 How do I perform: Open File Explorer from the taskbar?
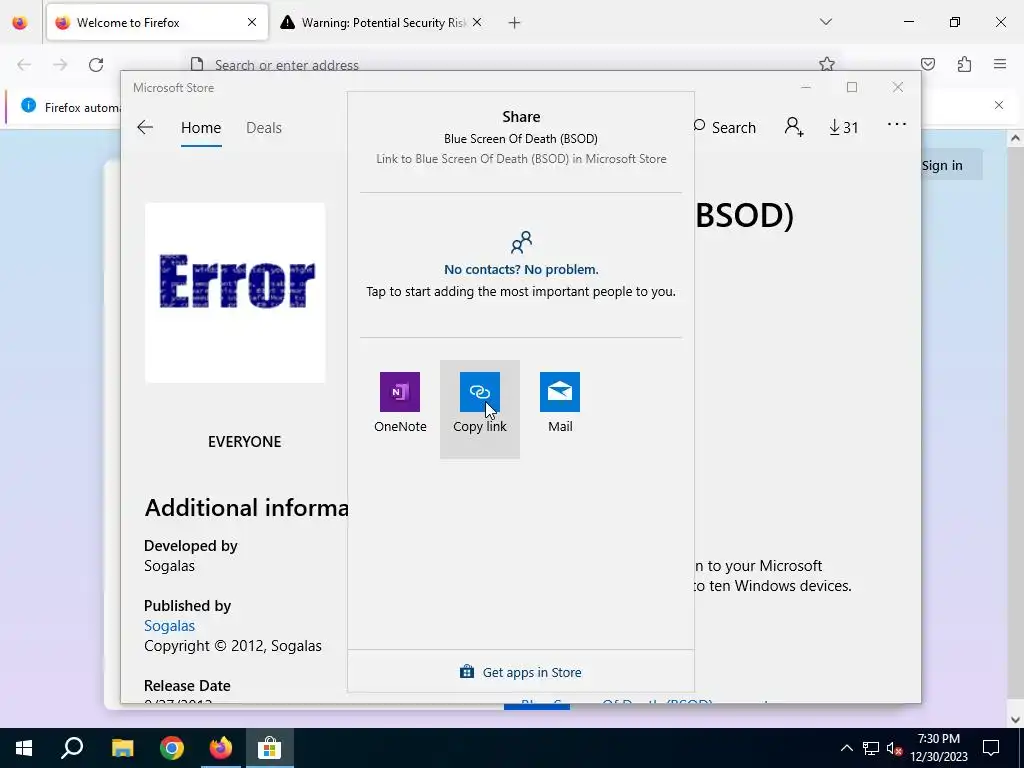point(122,748)
